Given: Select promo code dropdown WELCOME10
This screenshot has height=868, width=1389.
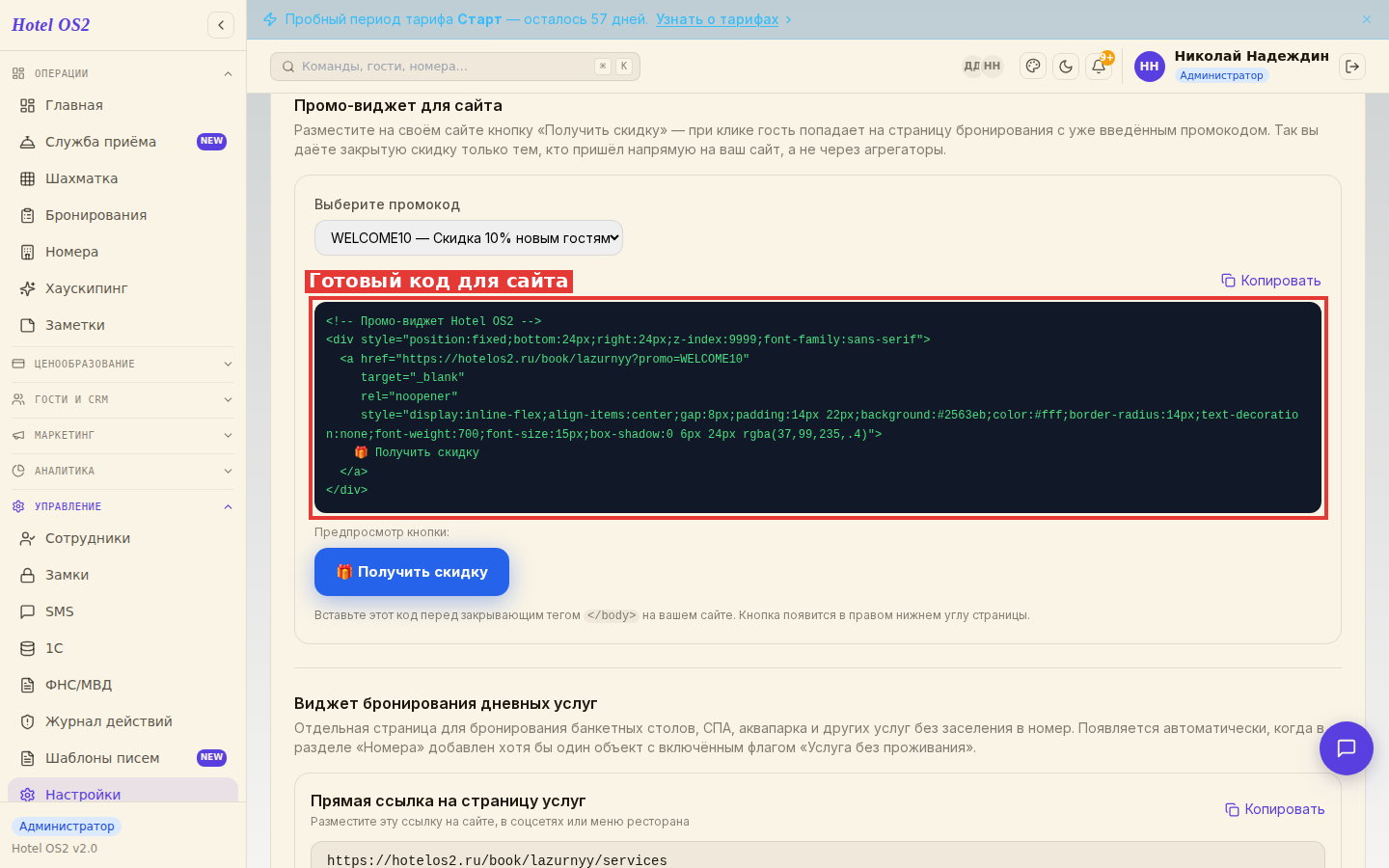Looking at the screenshot, I should coord(469,238).
